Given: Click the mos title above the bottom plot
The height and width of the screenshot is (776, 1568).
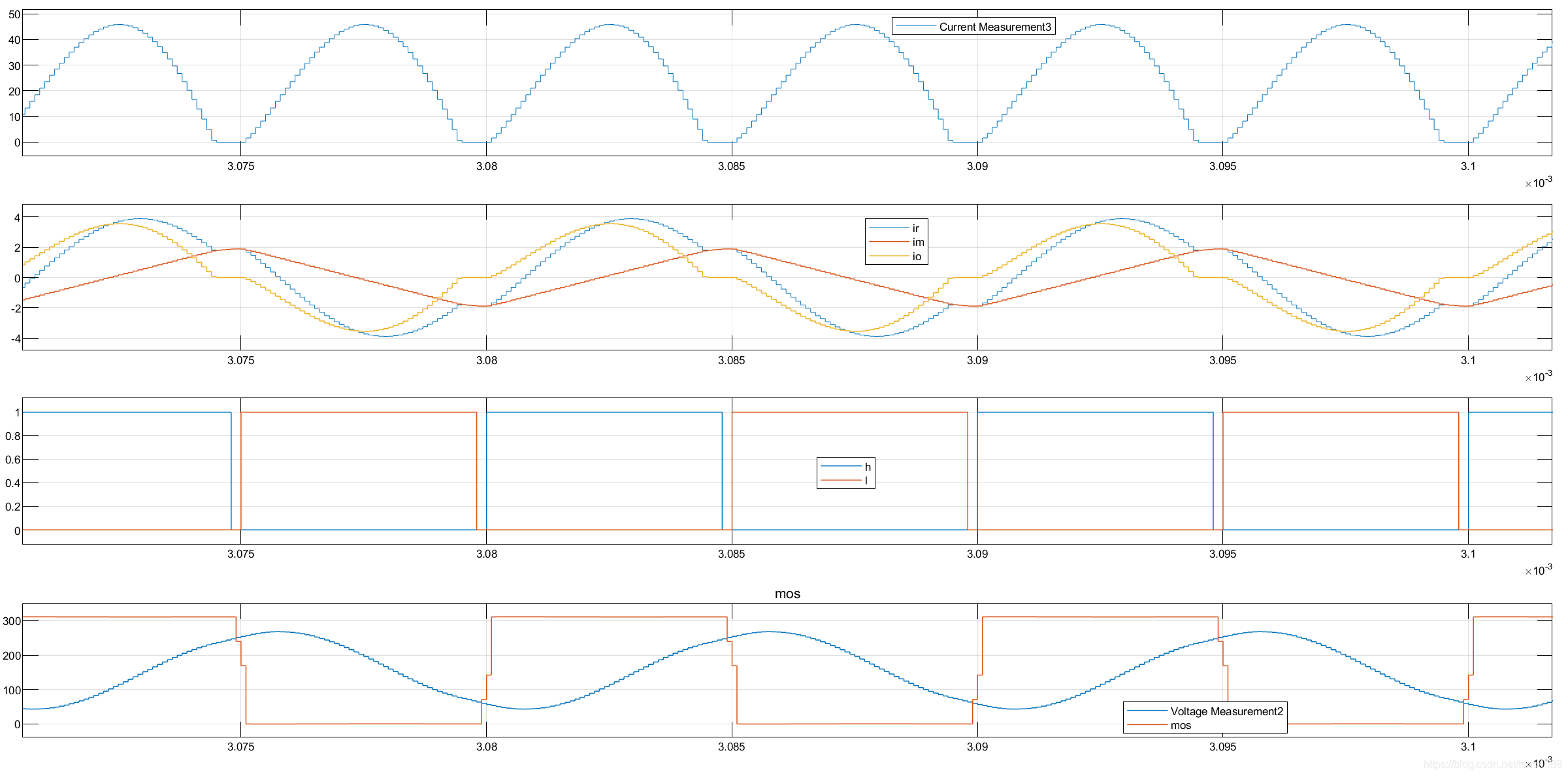Looking at the screenshot, I should pos(787,594).
